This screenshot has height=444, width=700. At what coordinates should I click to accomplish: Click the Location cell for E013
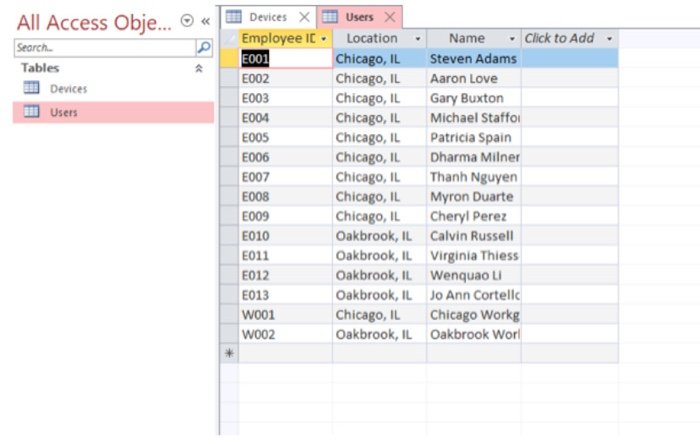click(x=379, y=295)
